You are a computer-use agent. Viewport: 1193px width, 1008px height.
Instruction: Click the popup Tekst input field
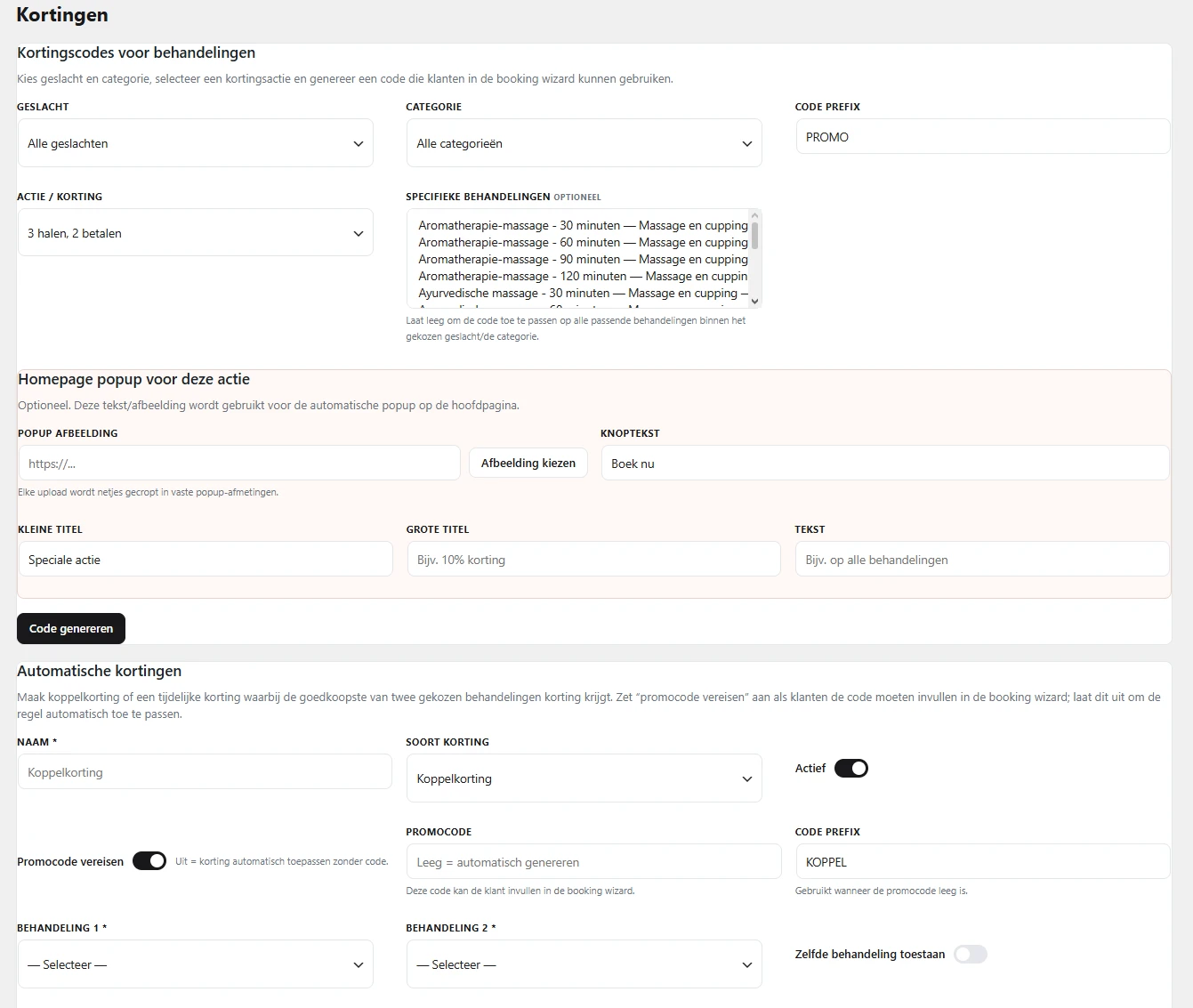tap(982, 560)
